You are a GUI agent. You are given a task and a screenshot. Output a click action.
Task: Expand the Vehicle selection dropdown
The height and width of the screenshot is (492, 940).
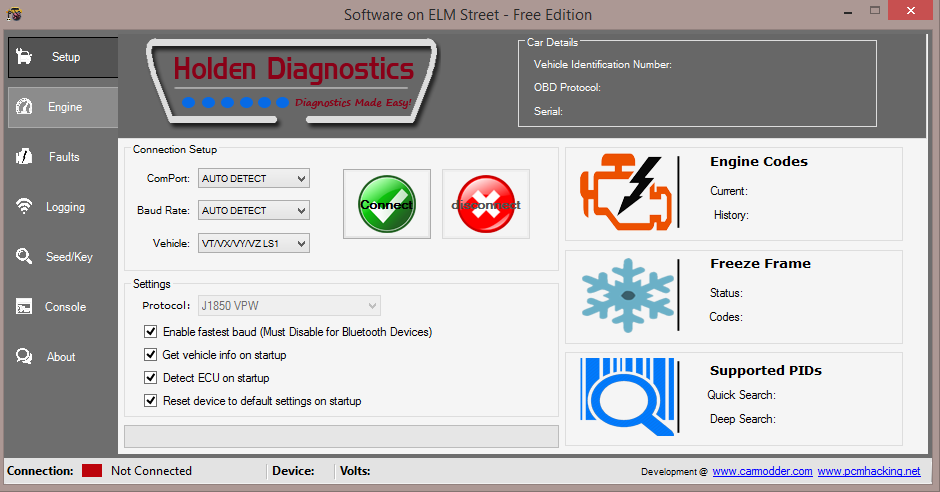254,243
